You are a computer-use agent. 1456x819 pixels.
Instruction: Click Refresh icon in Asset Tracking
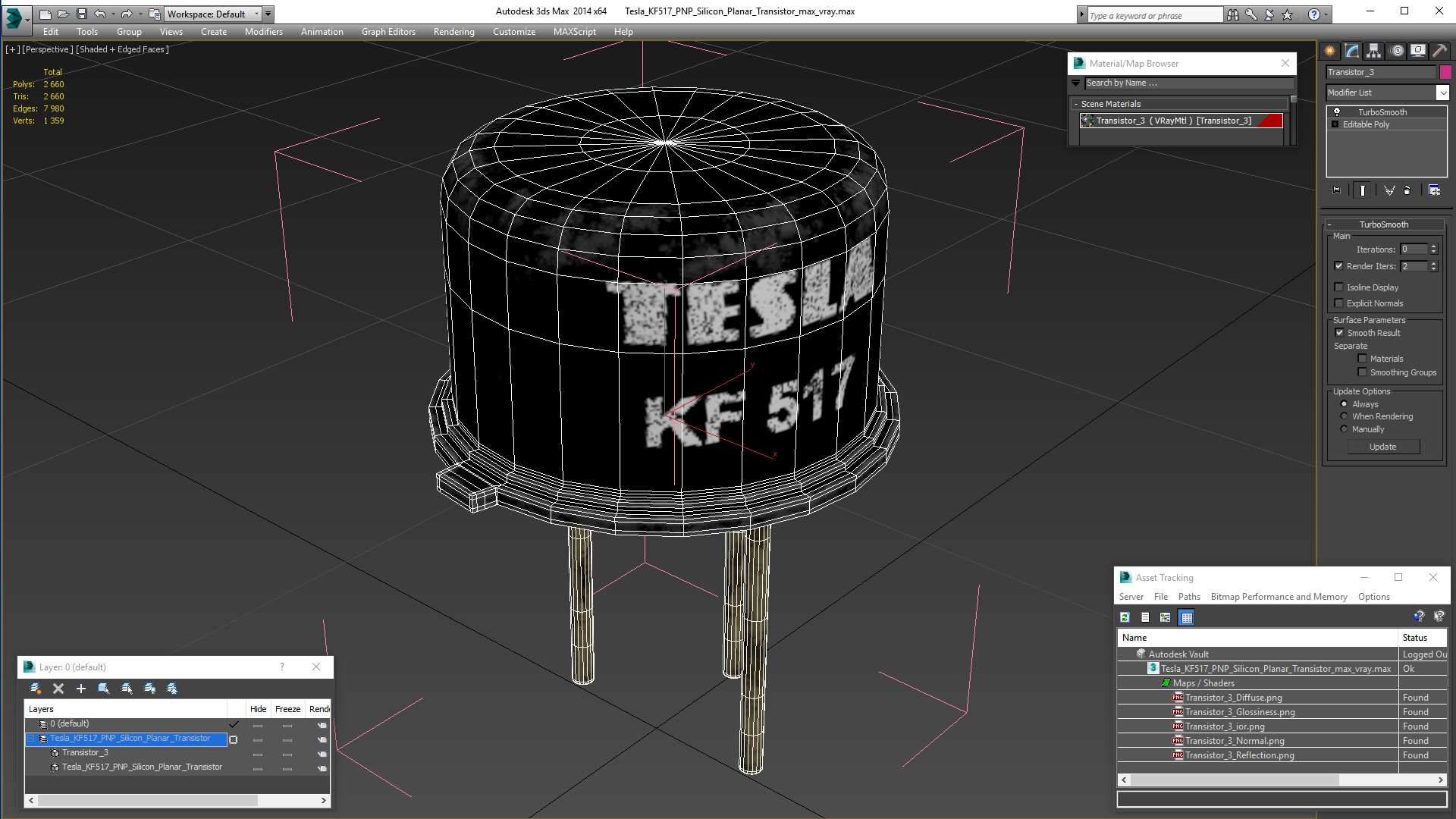1125,617
